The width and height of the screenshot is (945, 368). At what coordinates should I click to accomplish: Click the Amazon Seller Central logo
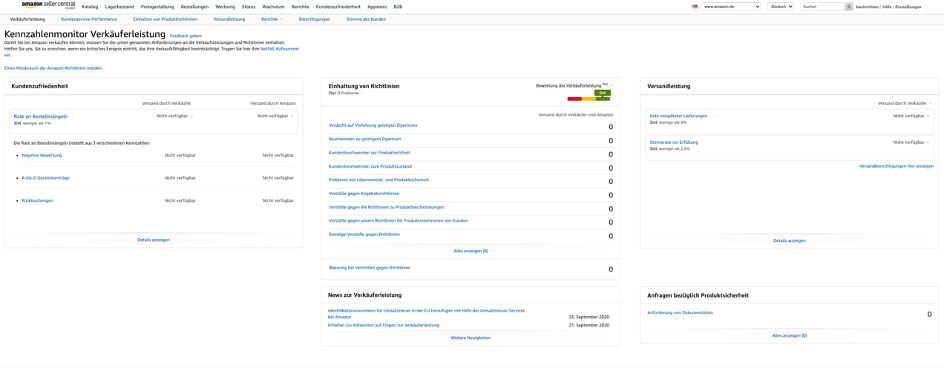49,5
